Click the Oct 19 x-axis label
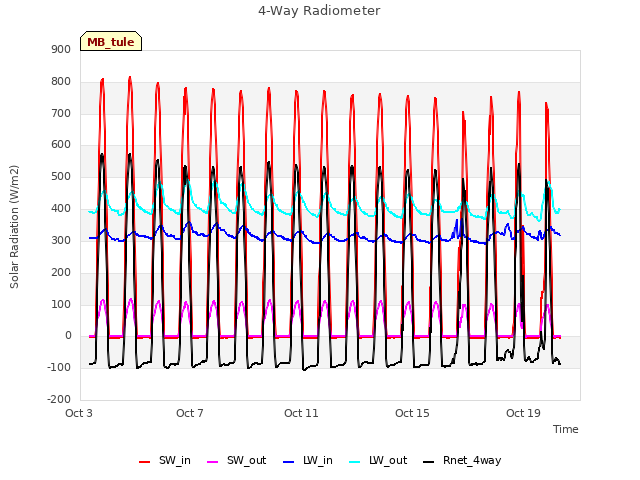This screenshot has width=640, height=480. point(523,413)
